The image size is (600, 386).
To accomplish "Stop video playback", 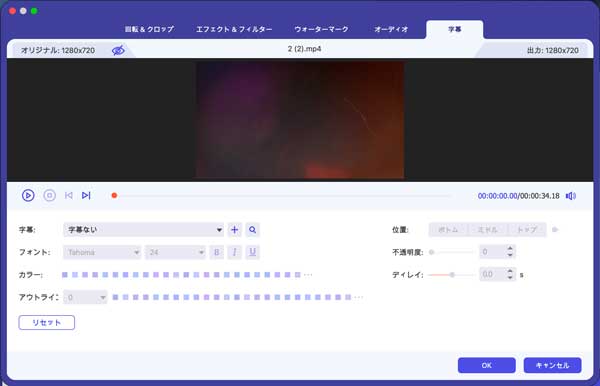I will pos(49,195).
